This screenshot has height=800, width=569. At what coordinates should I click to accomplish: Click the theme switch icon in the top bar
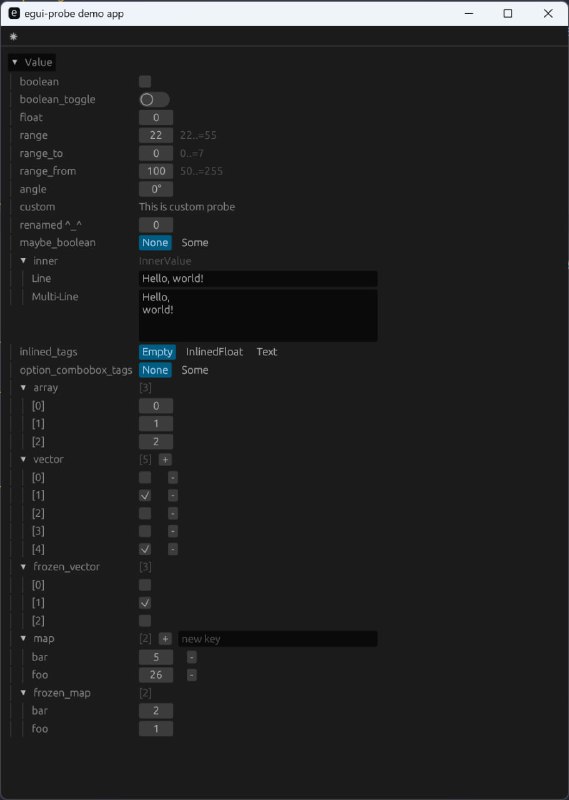(13, 37)
